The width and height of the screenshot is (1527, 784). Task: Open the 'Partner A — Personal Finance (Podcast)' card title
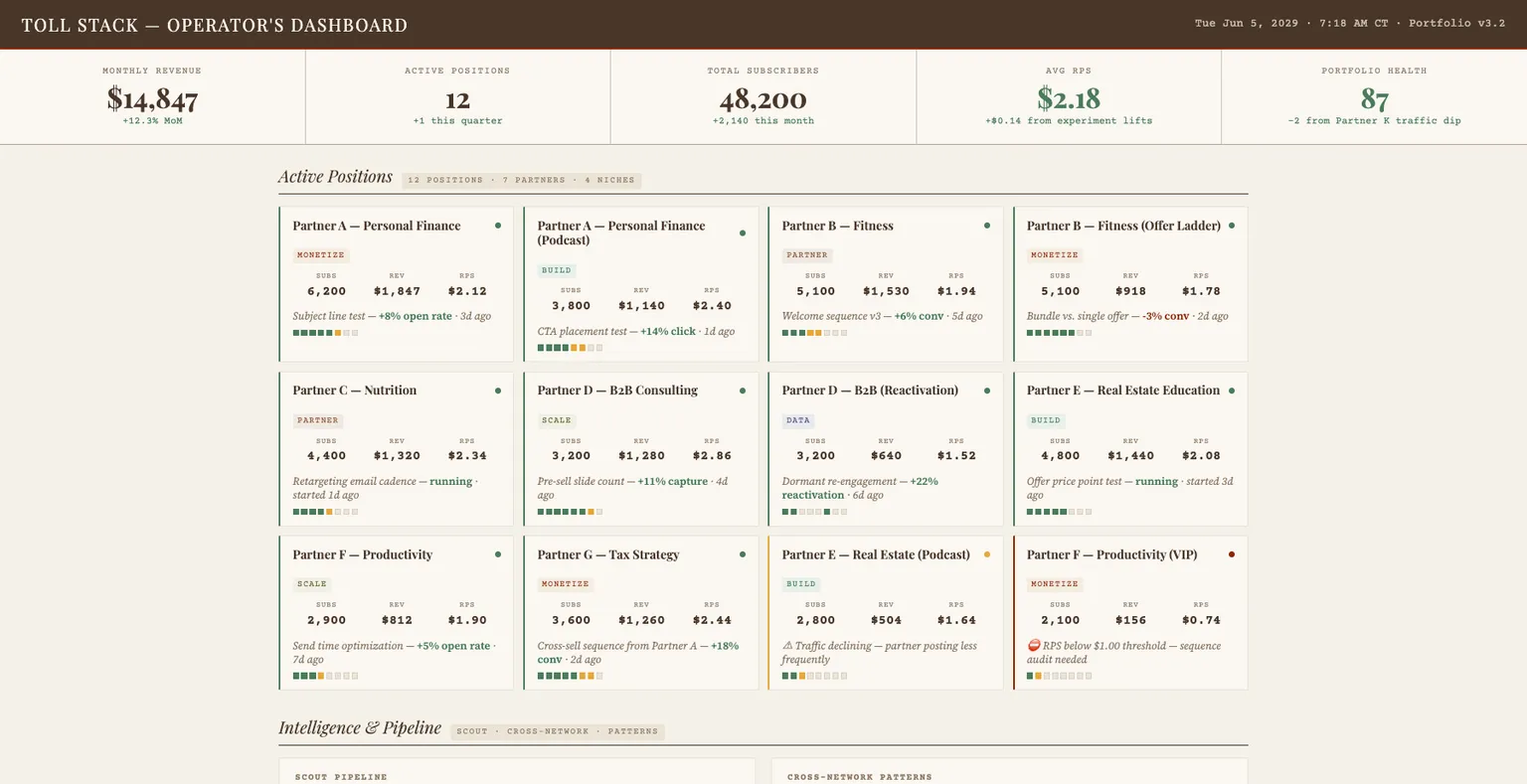[621, 233]
